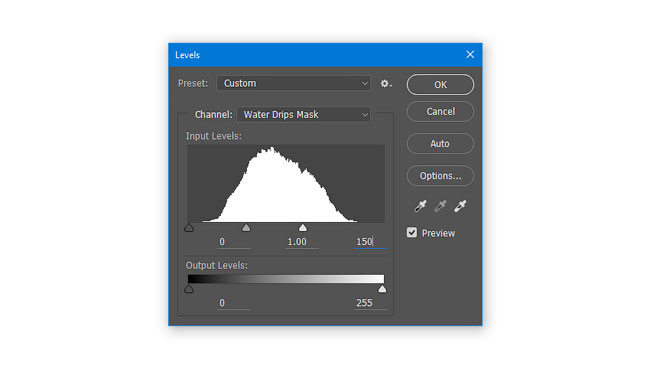Select the white point eyedropper
650x372 pixels.
pyautogui.click(x=460, y=206)
